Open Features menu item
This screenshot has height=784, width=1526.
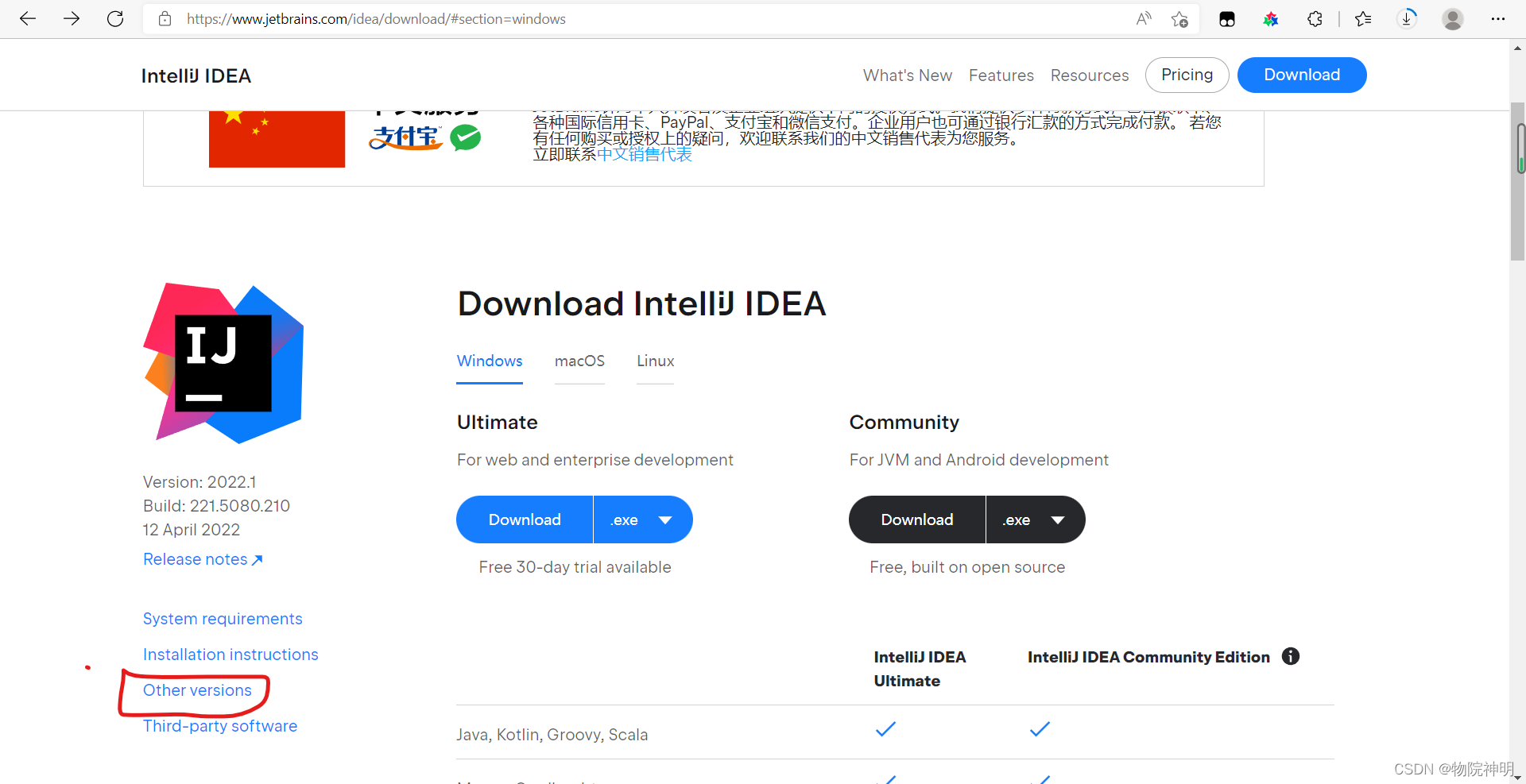coord(1001,75)
